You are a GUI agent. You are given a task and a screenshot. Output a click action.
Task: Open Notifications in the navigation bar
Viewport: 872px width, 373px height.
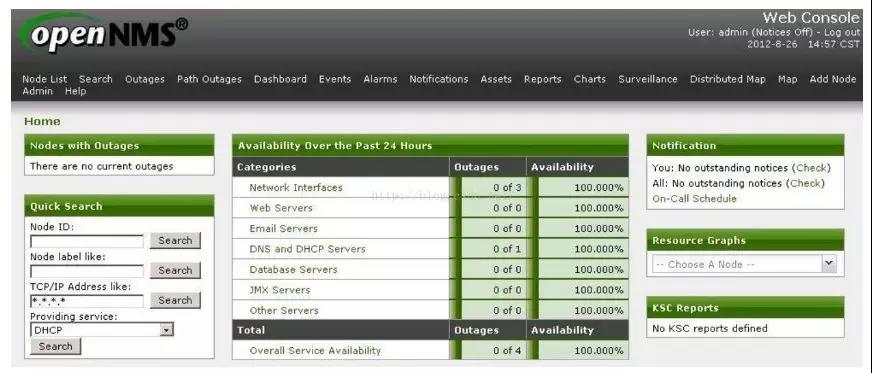[x=439, y=79]
